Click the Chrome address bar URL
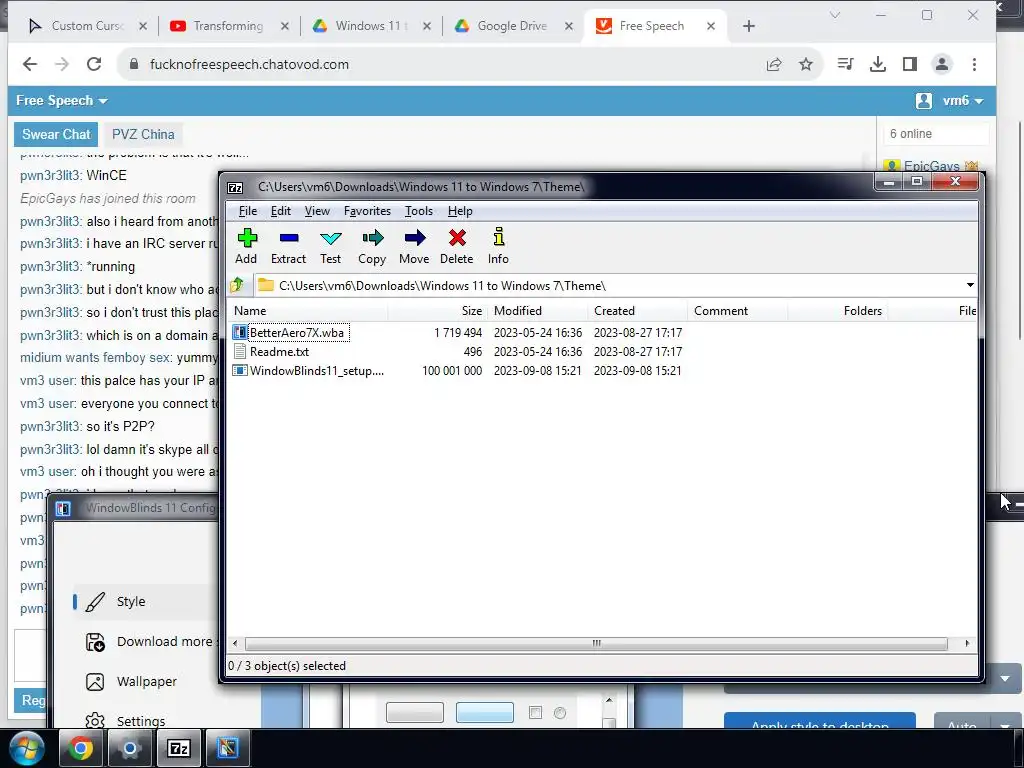 click(249, 64)
